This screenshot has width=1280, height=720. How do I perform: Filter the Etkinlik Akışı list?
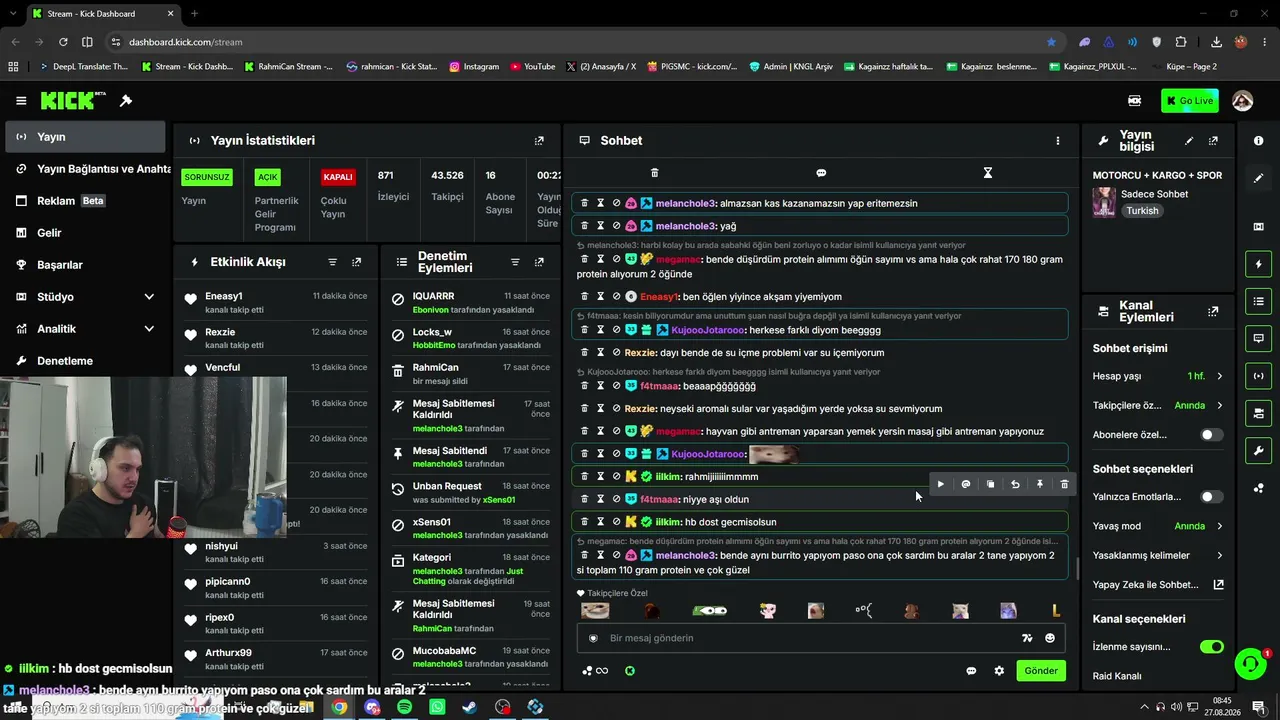[333, 262]
